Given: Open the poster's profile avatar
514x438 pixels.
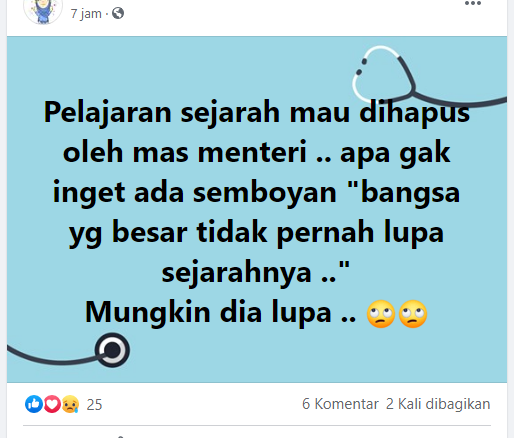Looking at the screenshot, I should click(43, 11).
